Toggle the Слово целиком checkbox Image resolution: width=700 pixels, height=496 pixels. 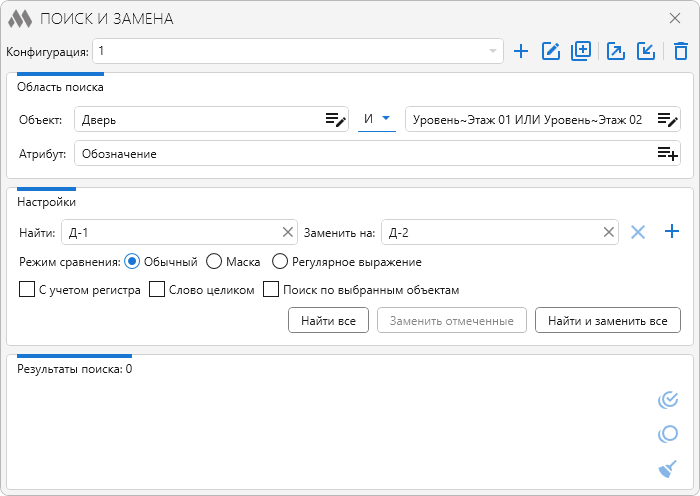click(x=157, y=290)
